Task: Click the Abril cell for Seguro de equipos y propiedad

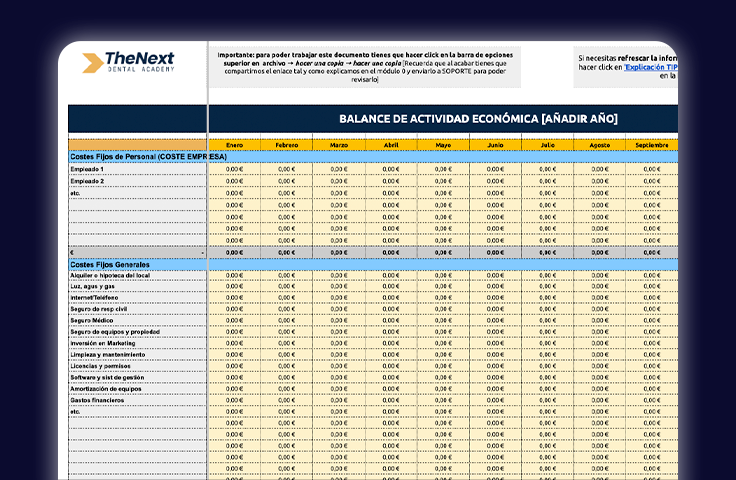Action: click(391, 332)
